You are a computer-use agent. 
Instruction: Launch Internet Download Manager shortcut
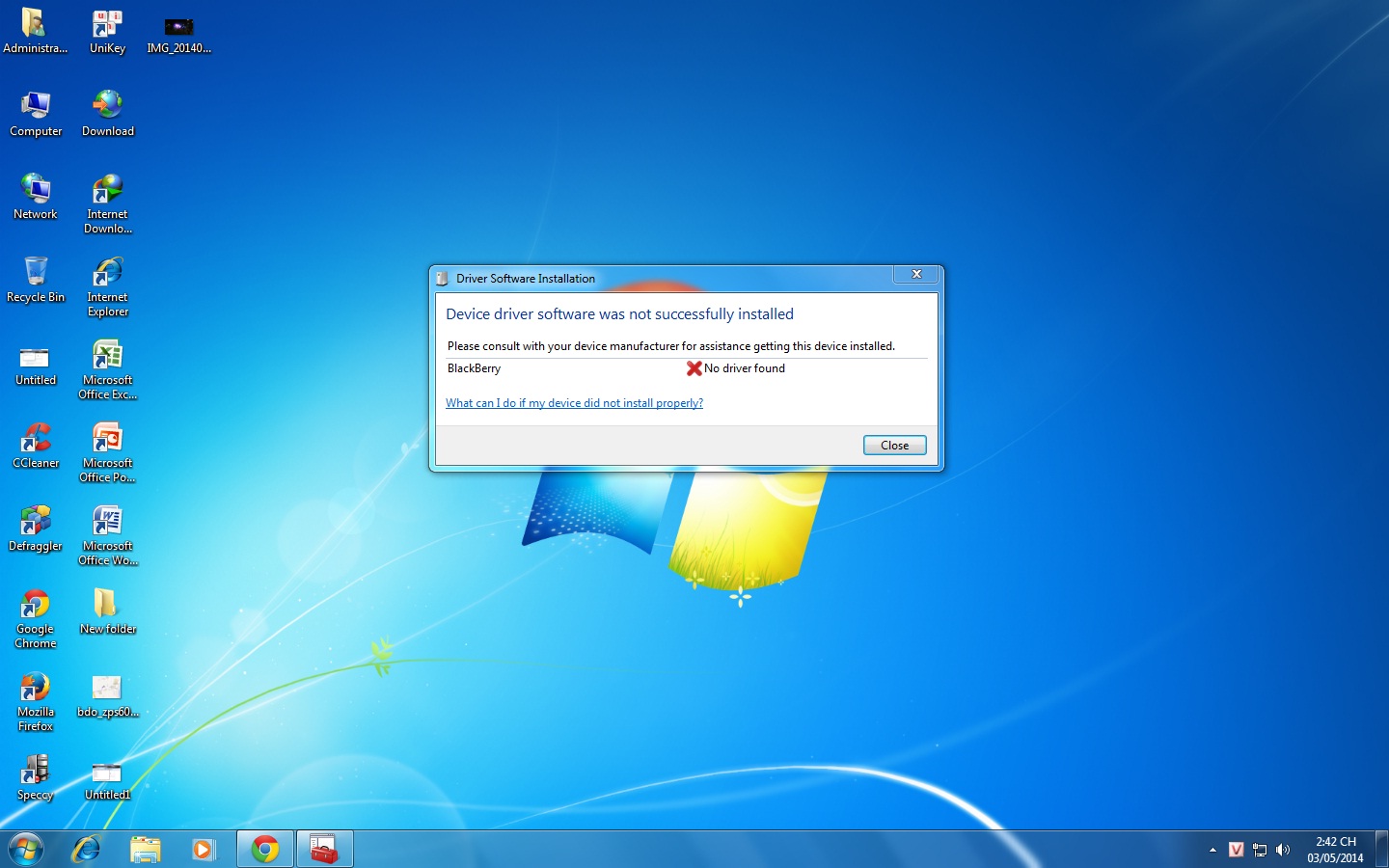[x=107, y=204]
